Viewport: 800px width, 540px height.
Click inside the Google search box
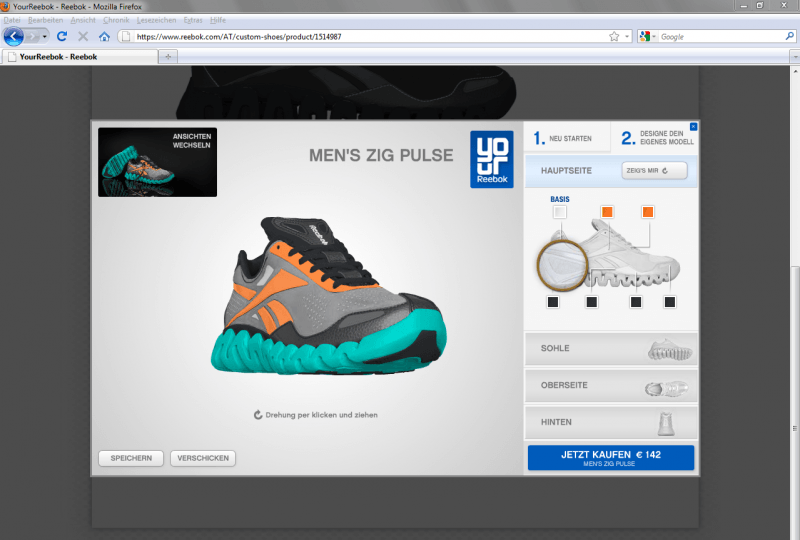tap(721, 37)
